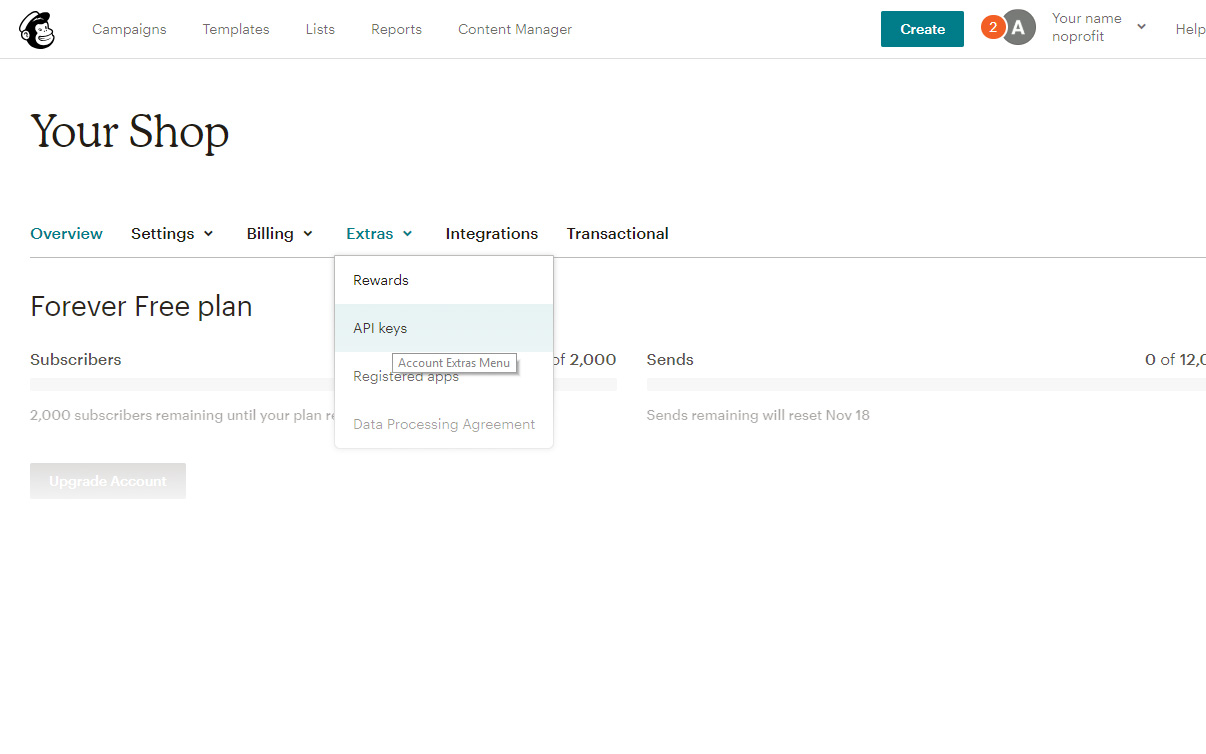Viewport: 1206px width, 754px height.
Task: Open Lists in top navigation
Action: pyautogui.click(x=320, y=29)
